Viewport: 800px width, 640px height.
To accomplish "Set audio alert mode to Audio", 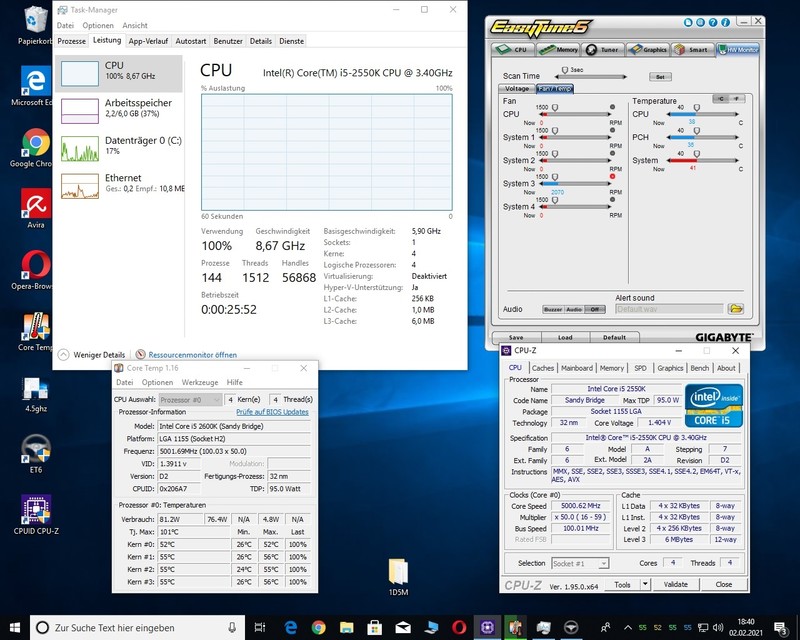I will pos(574,309).
